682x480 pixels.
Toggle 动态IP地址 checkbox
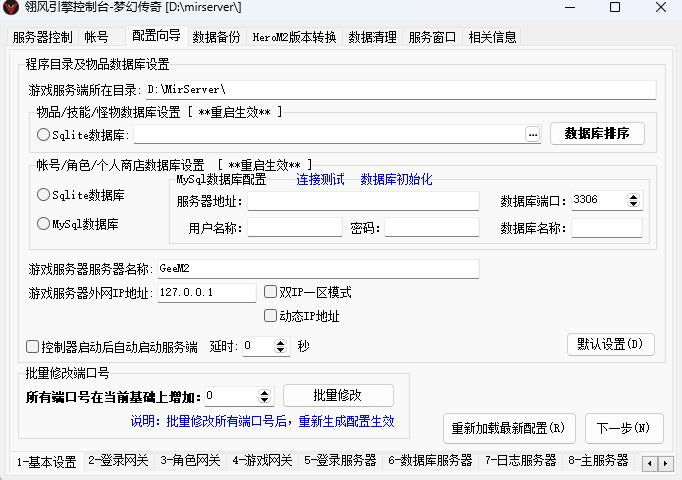click(271, 316)
